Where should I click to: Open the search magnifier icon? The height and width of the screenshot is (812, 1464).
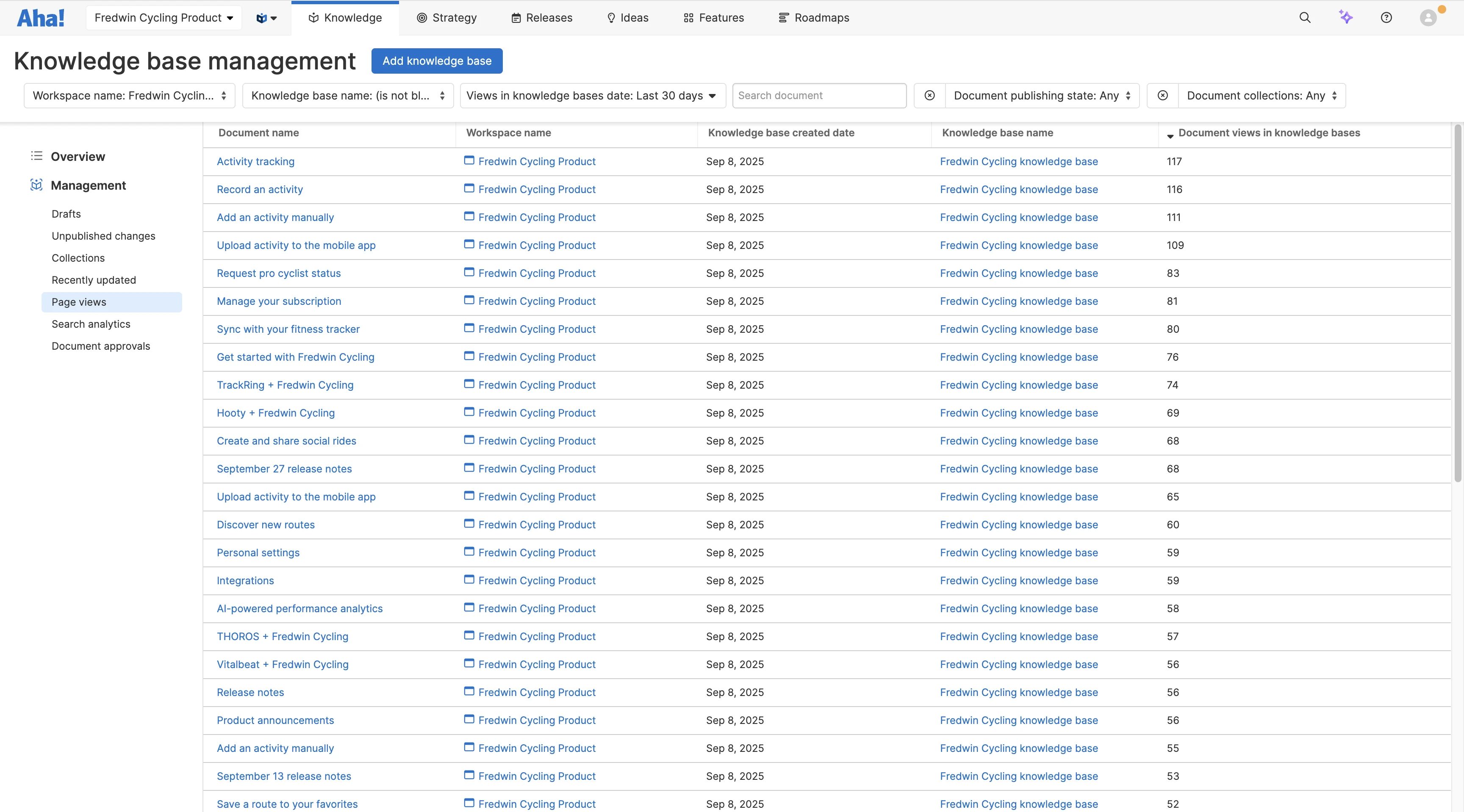(1305, 18)
